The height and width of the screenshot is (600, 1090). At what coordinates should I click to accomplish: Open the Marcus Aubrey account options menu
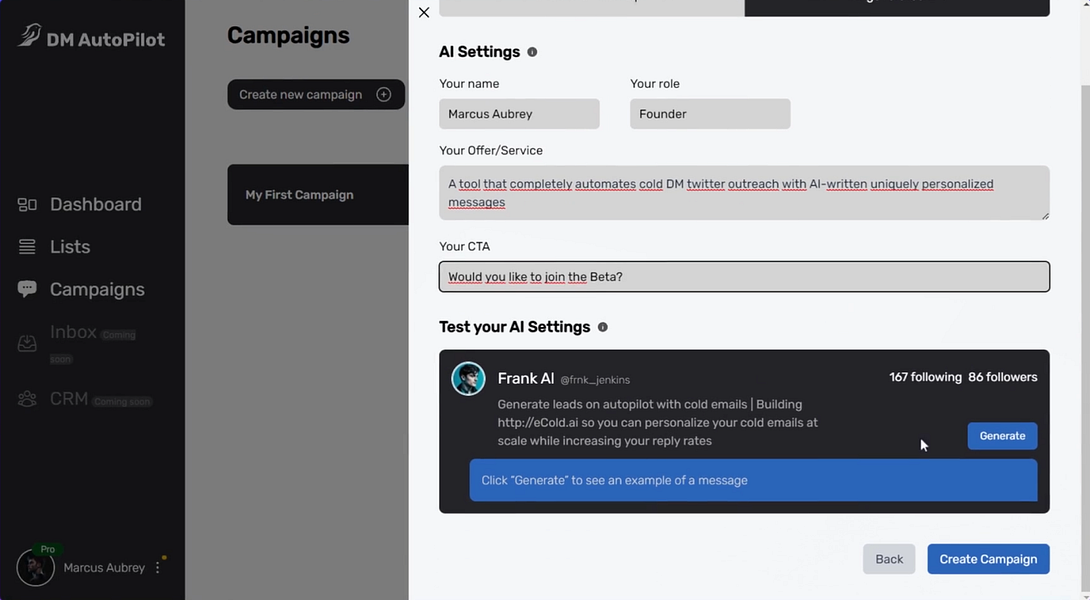pos(158,567)
